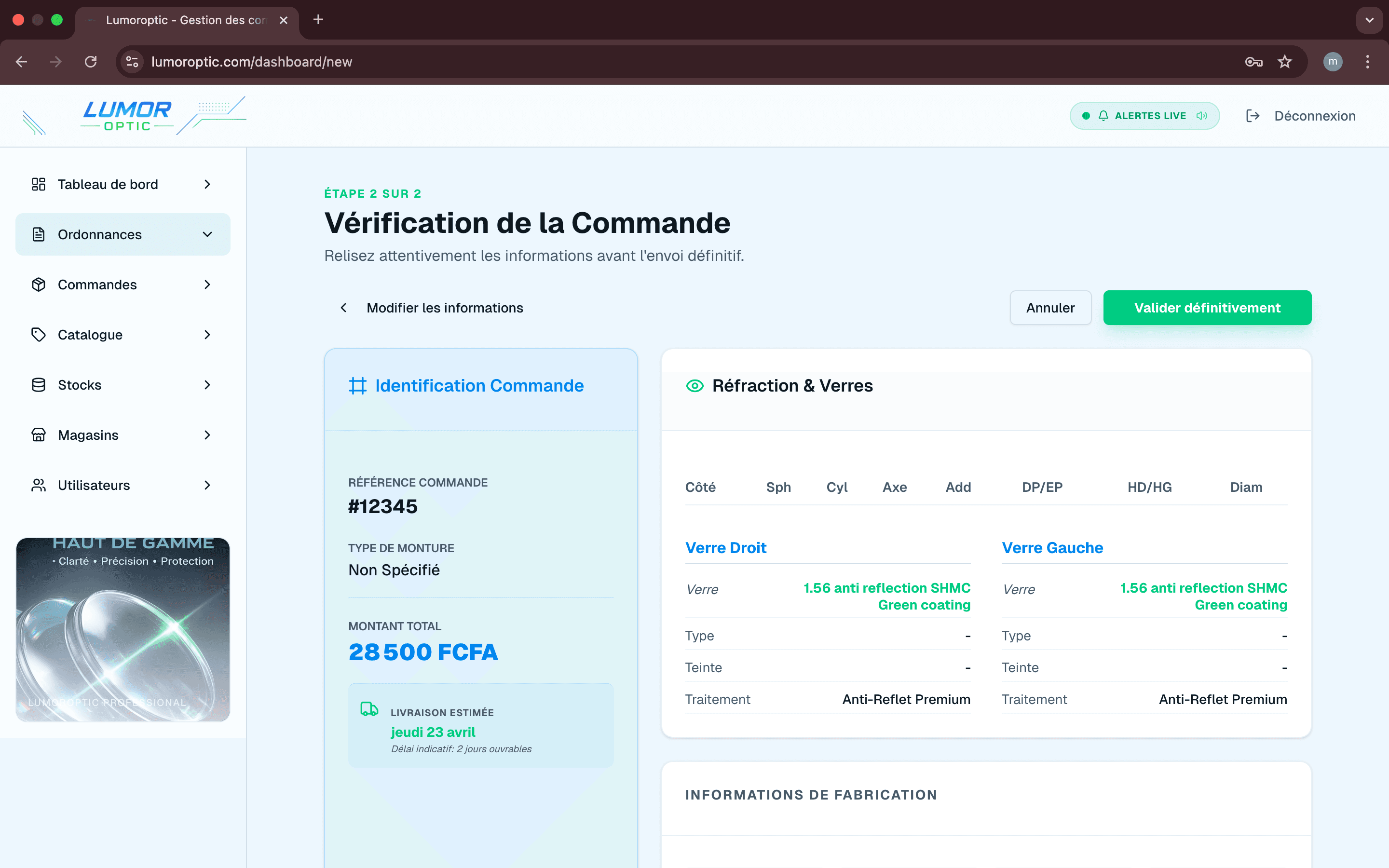1389x868 pixels.
Task: Click Valider définitivement
Action: click(x=1207, y=308)
